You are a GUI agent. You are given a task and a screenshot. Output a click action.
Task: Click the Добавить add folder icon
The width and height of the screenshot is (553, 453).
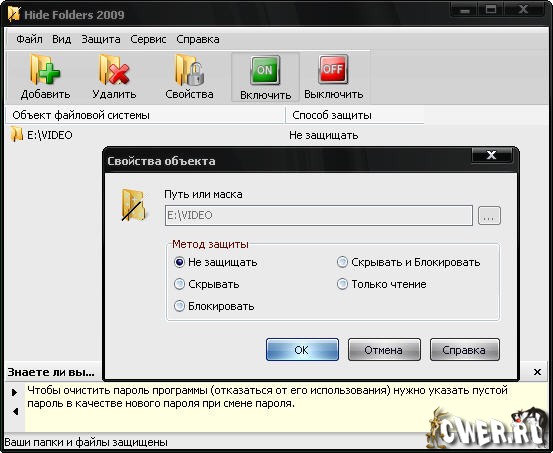point(45,70)
